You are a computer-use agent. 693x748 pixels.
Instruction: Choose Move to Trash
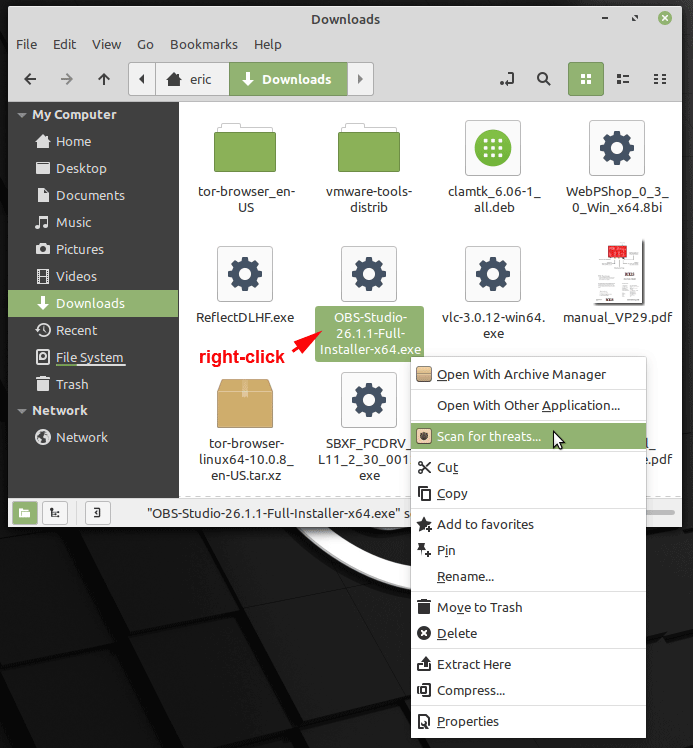[x=528, y=607]
